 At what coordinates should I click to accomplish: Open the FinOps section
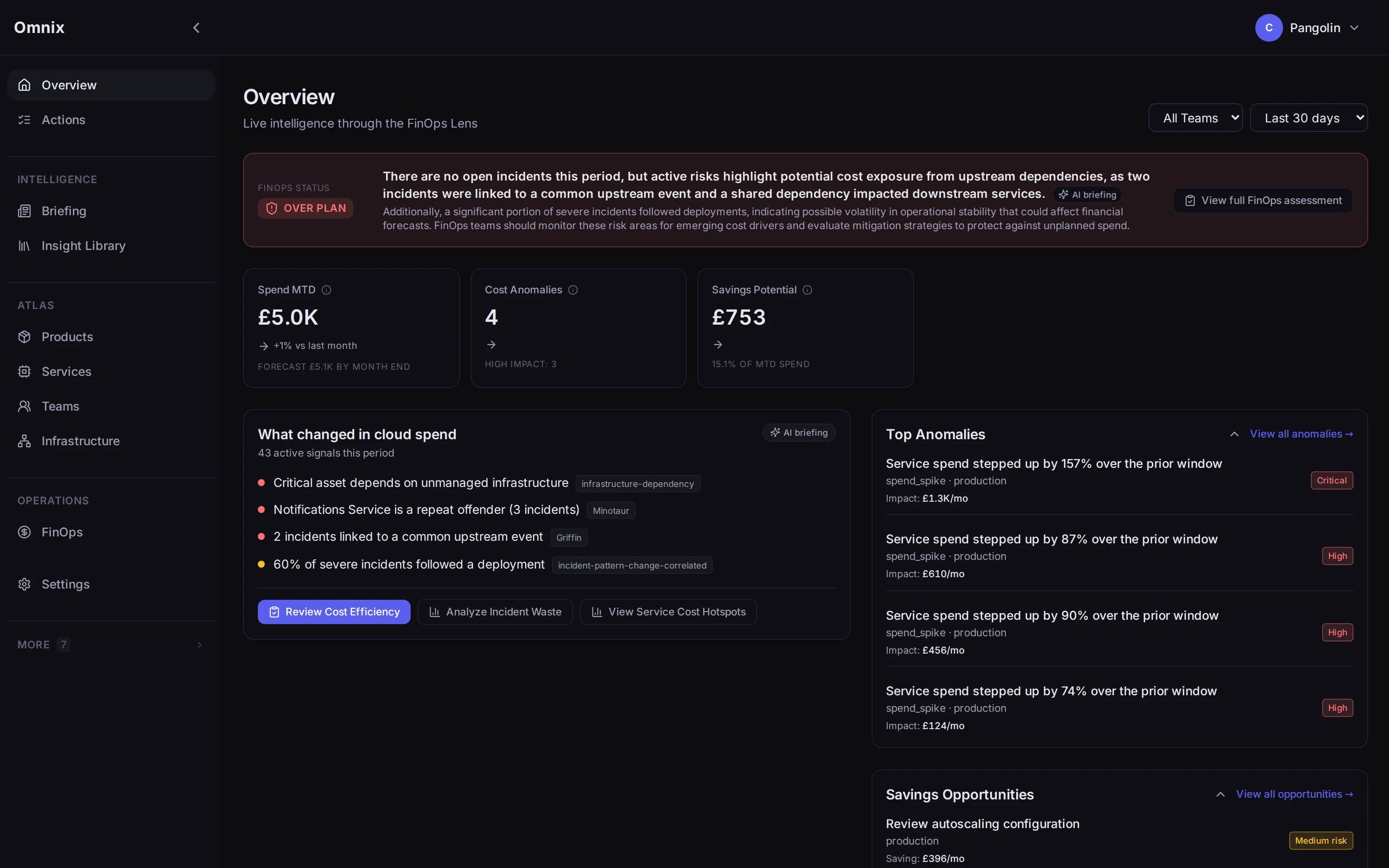[111, 532]
